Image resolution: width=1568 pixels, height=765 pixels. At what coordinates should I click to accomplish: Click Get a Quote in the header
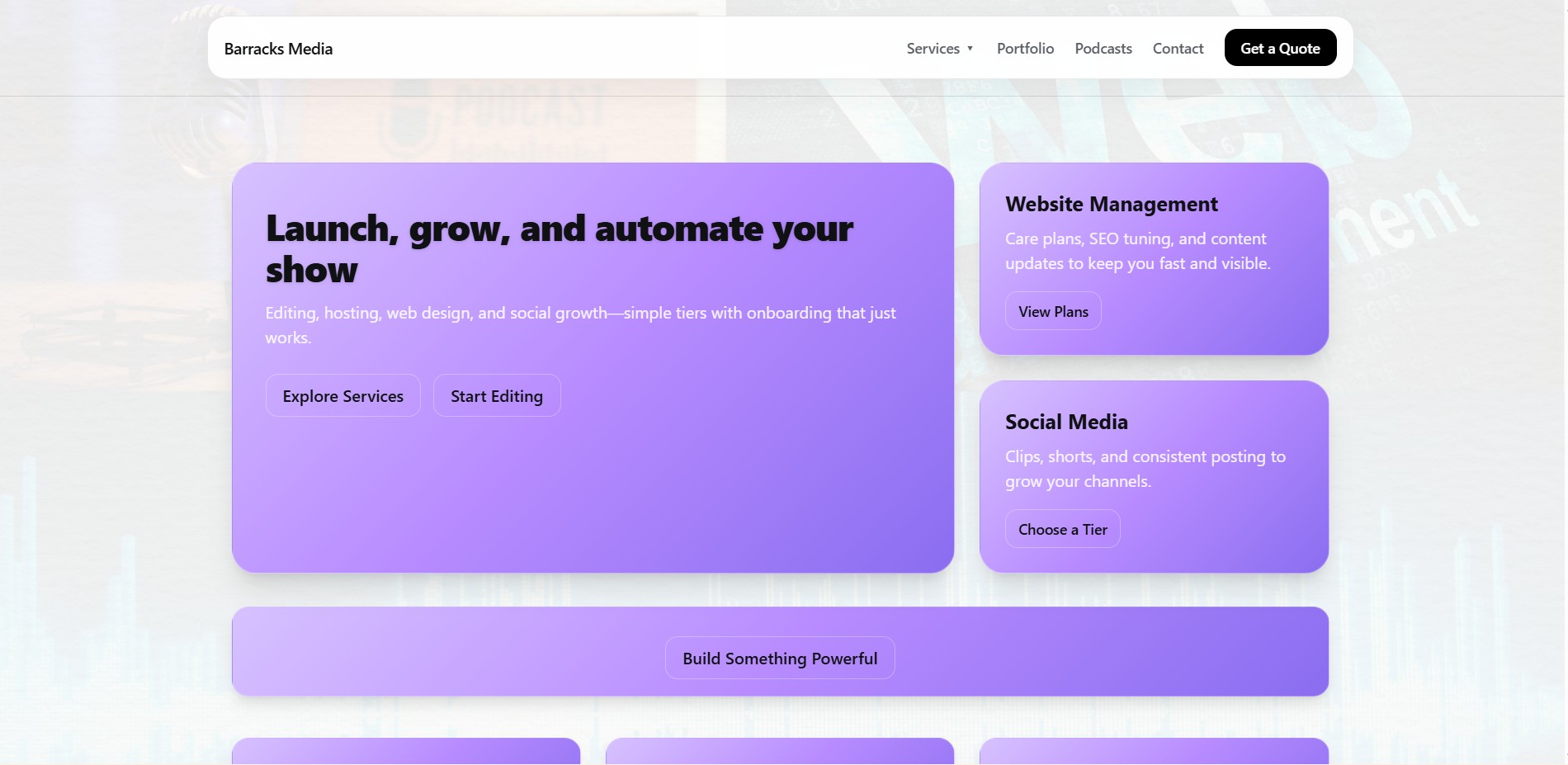(1280, 48)
